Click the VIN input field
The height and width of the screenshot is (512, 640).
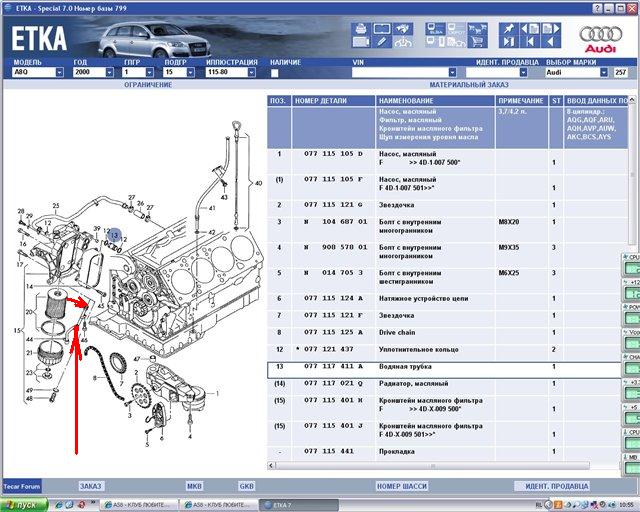pyautogui.click(x=405, y=73)
